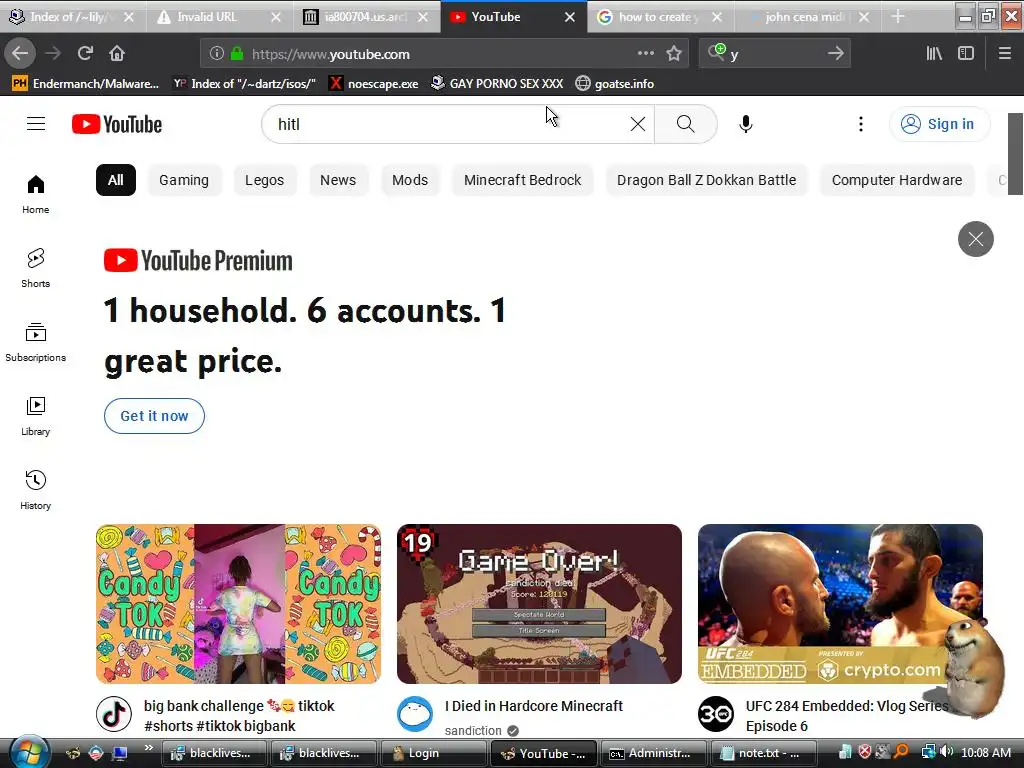
Task: Select the Mods filter chip
Action: click(x=410, y=180)
